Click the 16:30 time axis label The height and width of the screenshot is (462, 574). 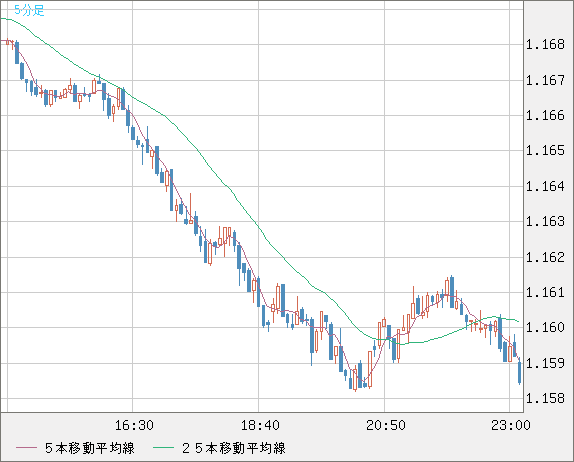(134, 425)
